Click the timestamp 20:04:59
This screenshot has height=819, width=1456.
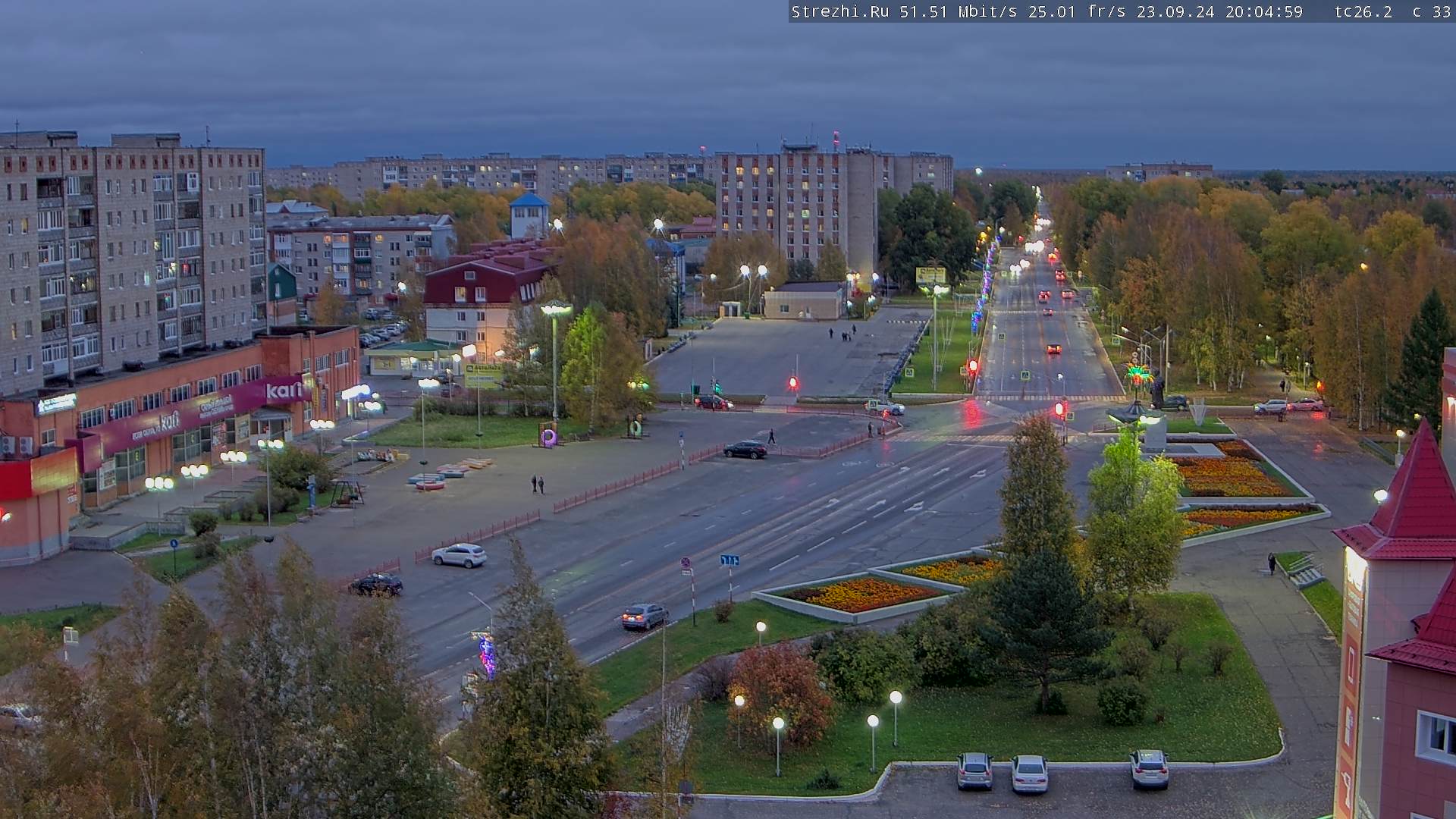(x=1264, y=12)
